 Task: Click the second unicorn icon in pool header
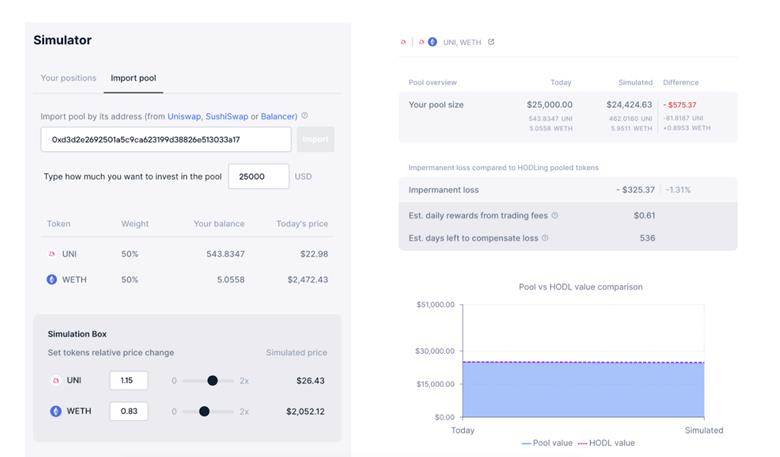(421, 42)
